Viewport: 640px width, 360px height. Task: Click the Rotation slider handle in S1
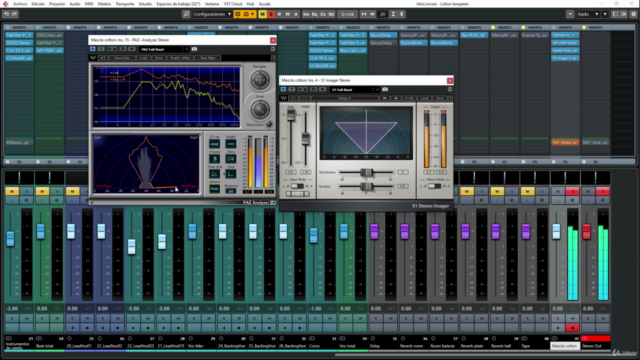click(367, 187)
